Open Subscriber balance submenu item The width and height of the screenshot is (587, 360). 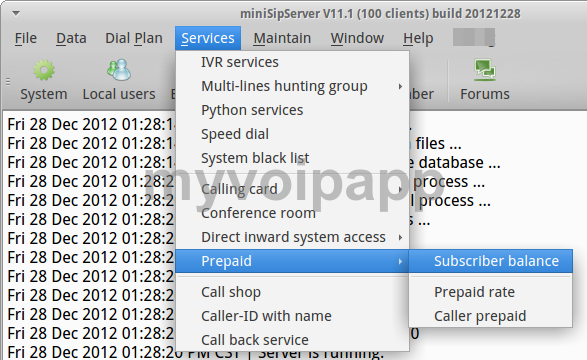pyautogui.click(x=491, y=261)
